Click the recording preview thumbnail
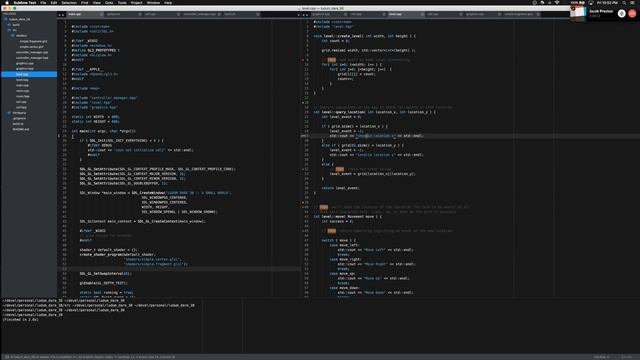The width and height of the screenshot is (640, 360). point(578,13)
